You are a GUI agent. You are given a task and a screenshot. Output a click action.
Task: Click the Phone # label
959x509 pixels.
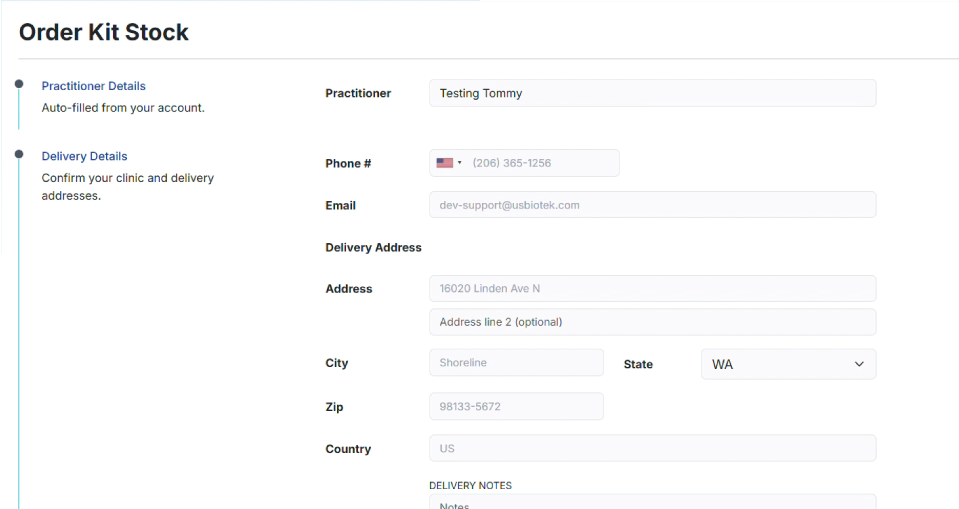coord(348,163)
